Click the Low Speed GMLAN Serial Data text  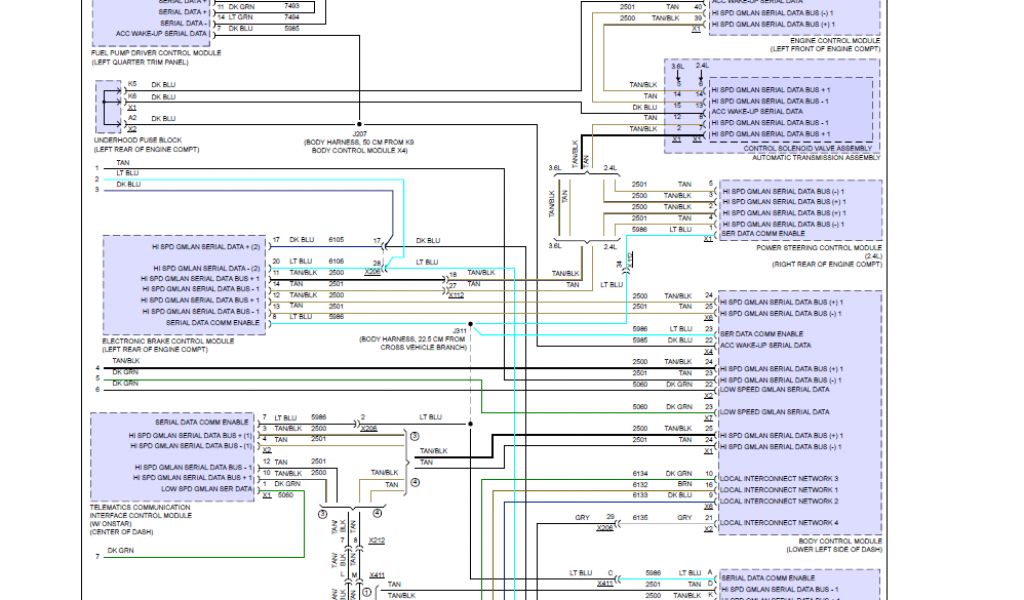[x=773, y=412]
